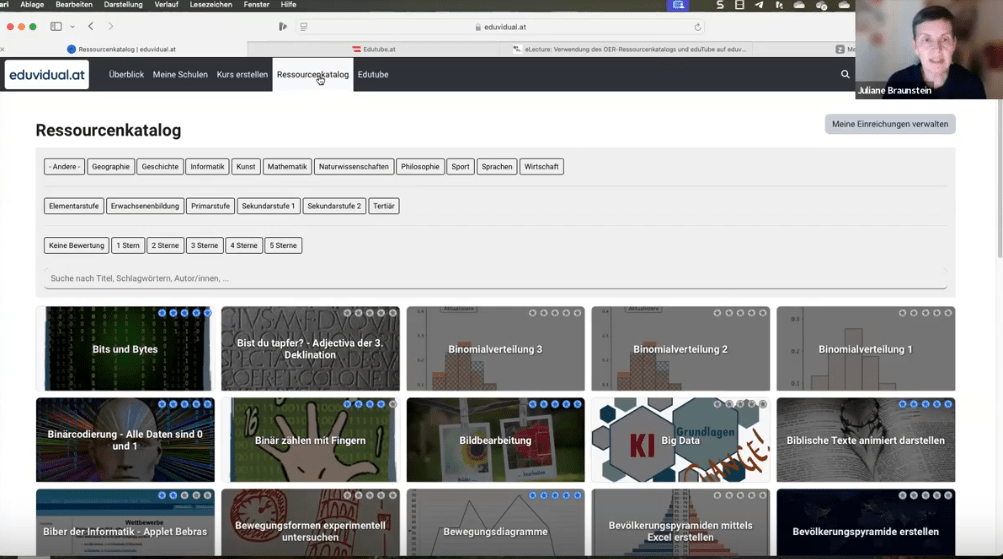This screenshot has height=559, width=1003.
Task: Toggle the Informatik subject filter
Action: point(208,167)
